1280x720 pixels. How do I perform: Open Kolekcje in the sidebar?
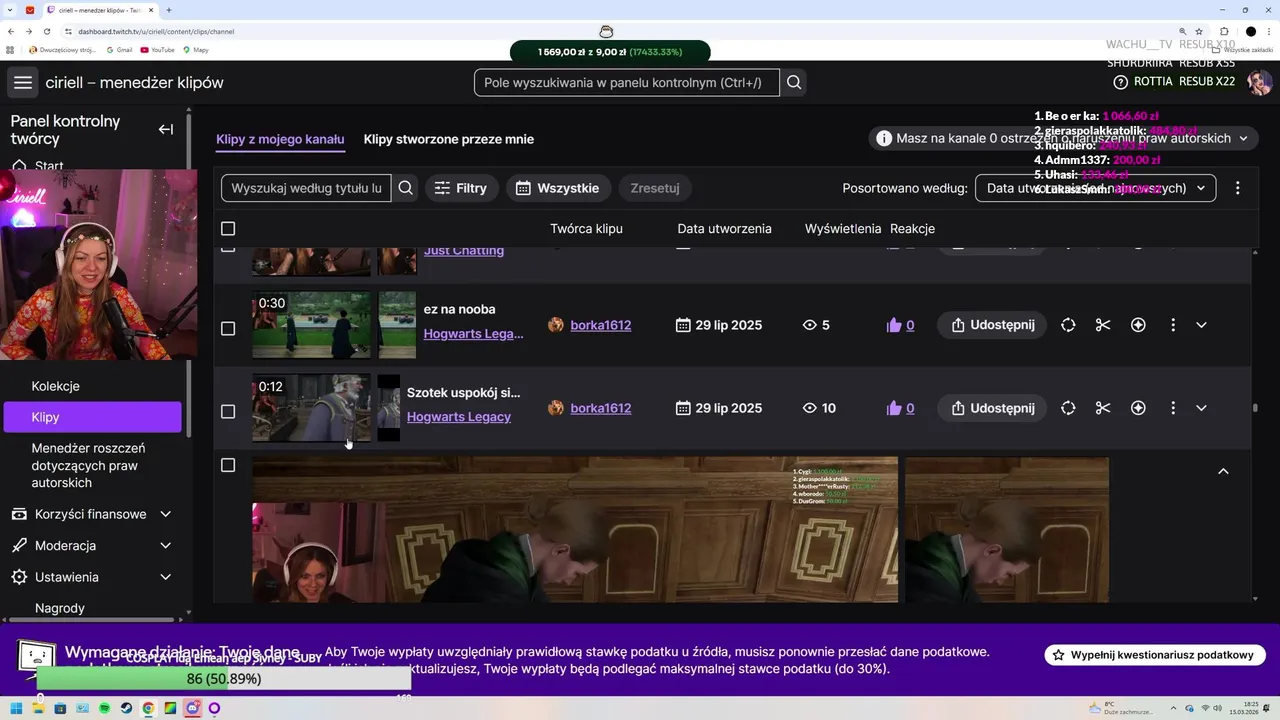55,386
